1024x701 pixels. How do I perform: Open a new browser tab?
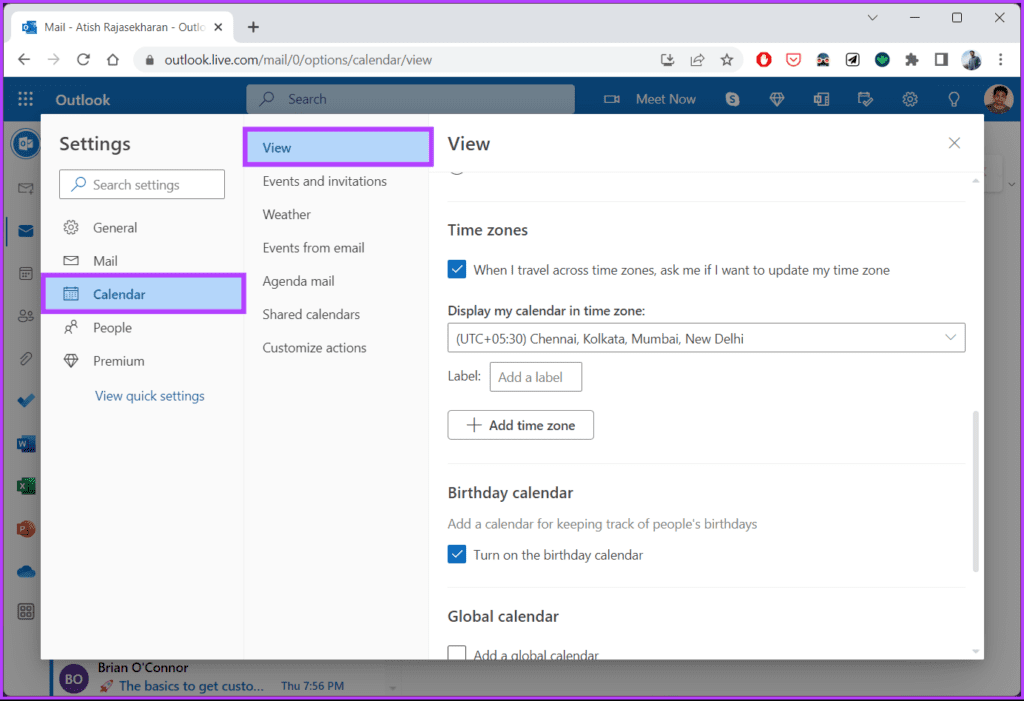(x=253, y=27)
